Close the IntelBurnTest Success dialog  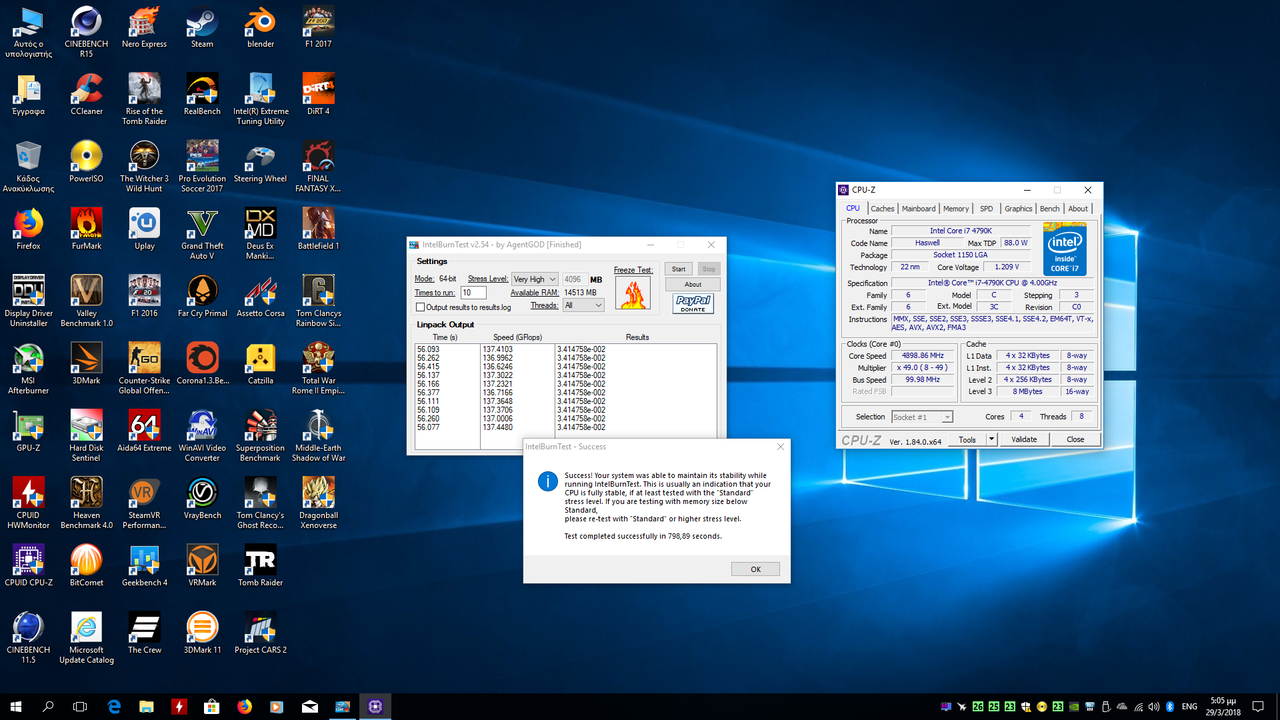pyautogui.click(x=780, y=447)
